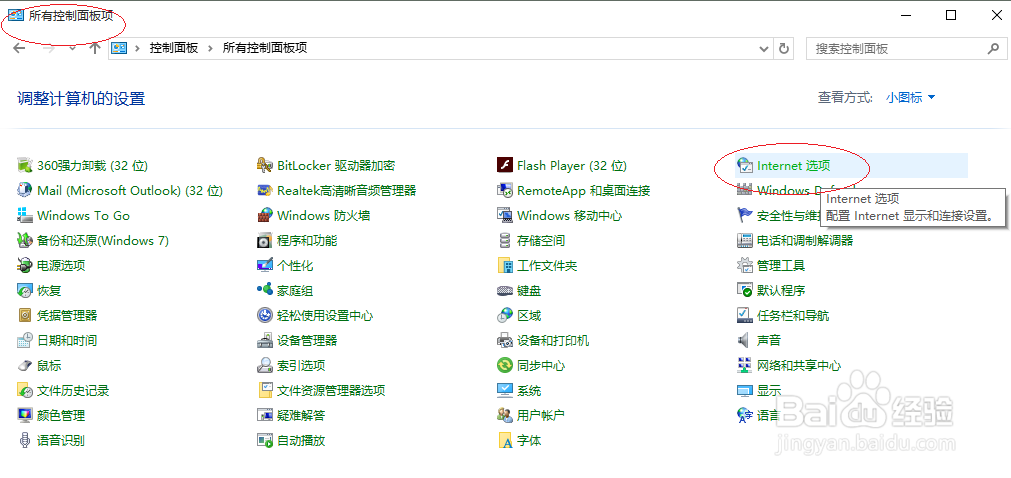
Task: Click the 存储空间 icon
Action: click(x=504, y=241)
